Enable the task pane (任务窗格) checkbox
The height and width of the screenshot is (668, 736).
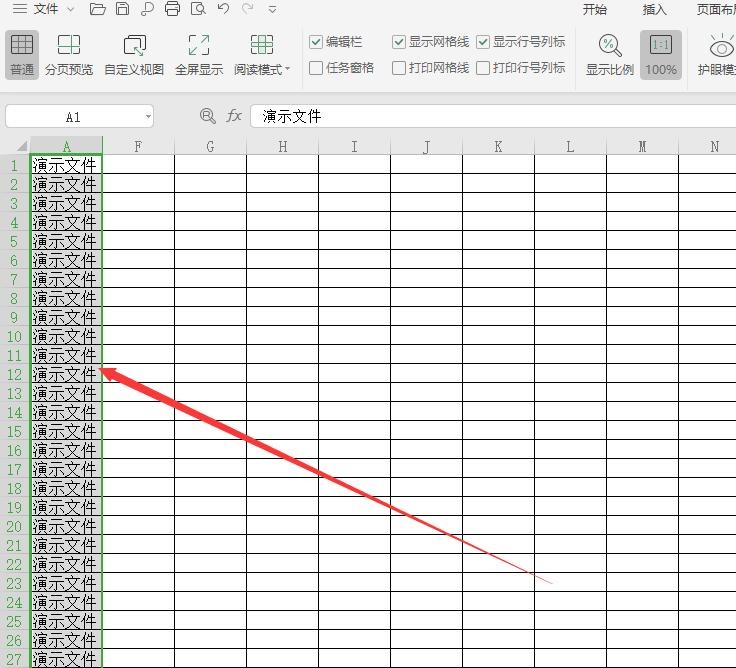(317, 68)
